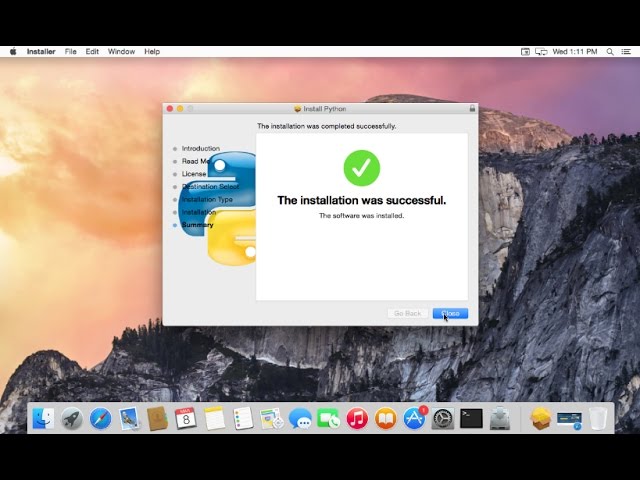
Task: Click the lock icon in installer title bar
Action: coord(472,109)
